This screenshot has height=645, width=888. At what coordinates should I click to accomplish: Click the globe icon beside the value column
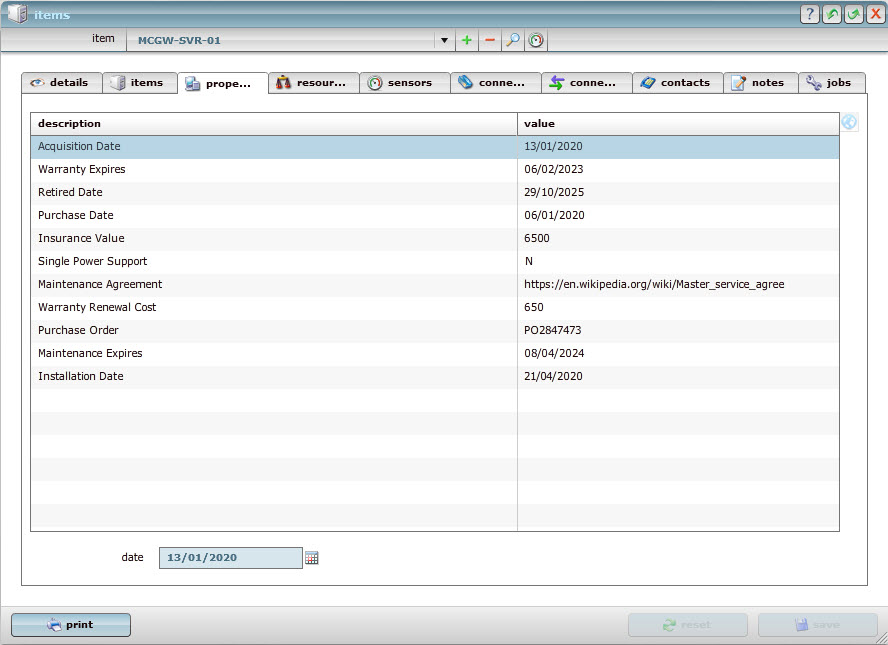click(849, 122)
